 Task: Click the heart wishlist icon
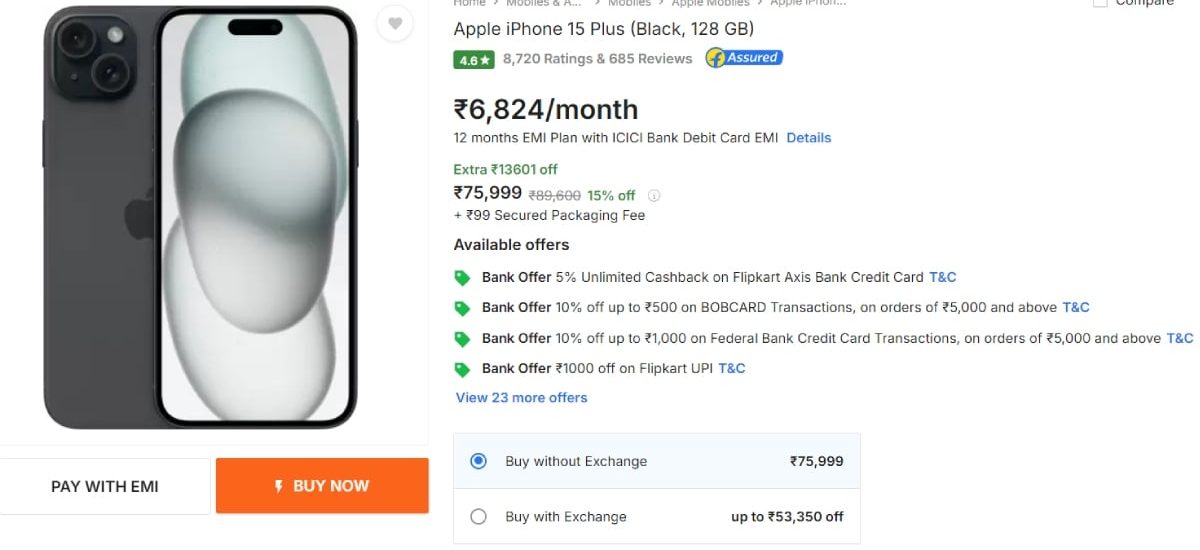395,24
